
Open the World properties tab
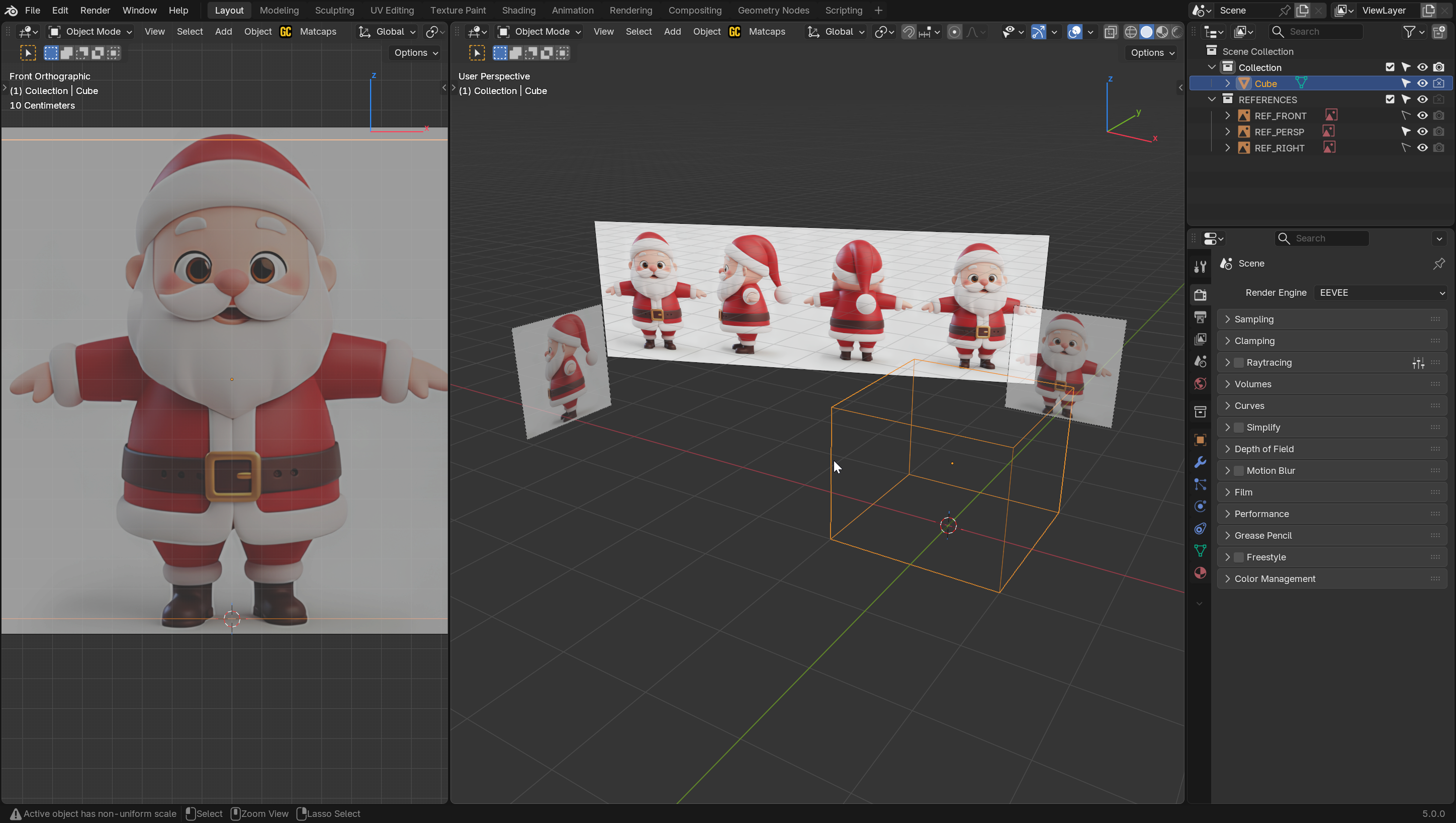coord(1200,384)
